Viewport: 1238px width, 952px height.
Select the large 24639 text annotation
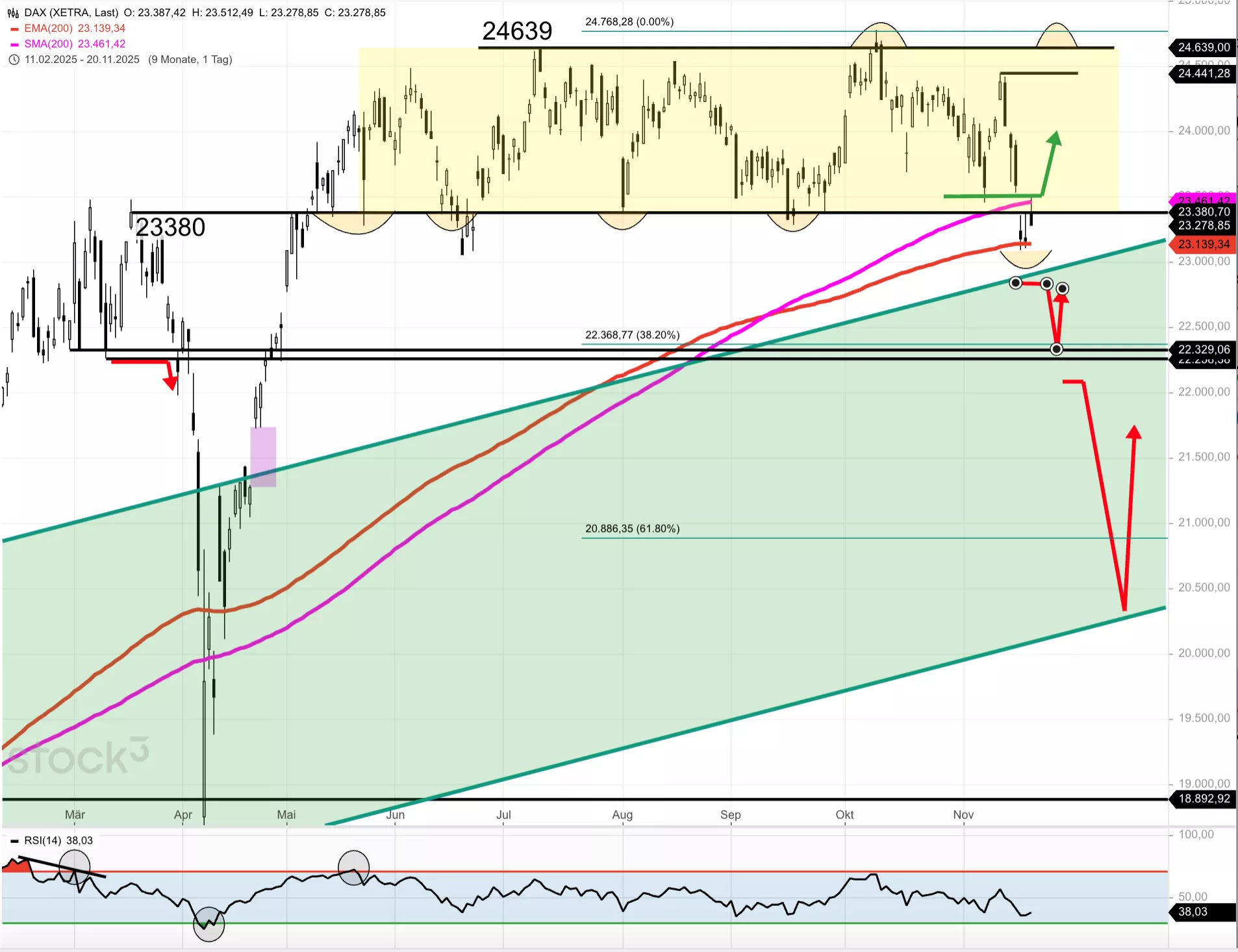coord(517,31)
